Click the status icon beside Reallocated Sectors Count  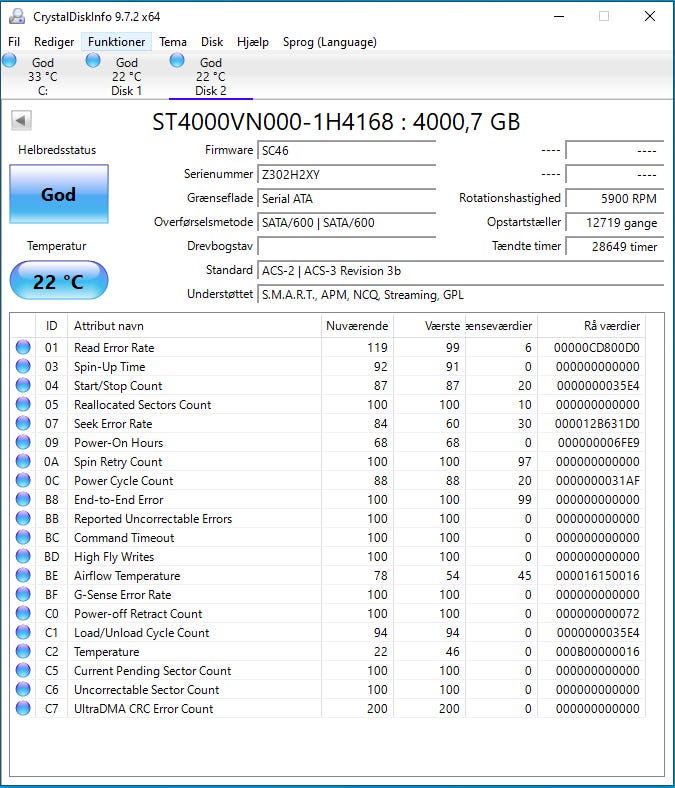tap(23, 405)
